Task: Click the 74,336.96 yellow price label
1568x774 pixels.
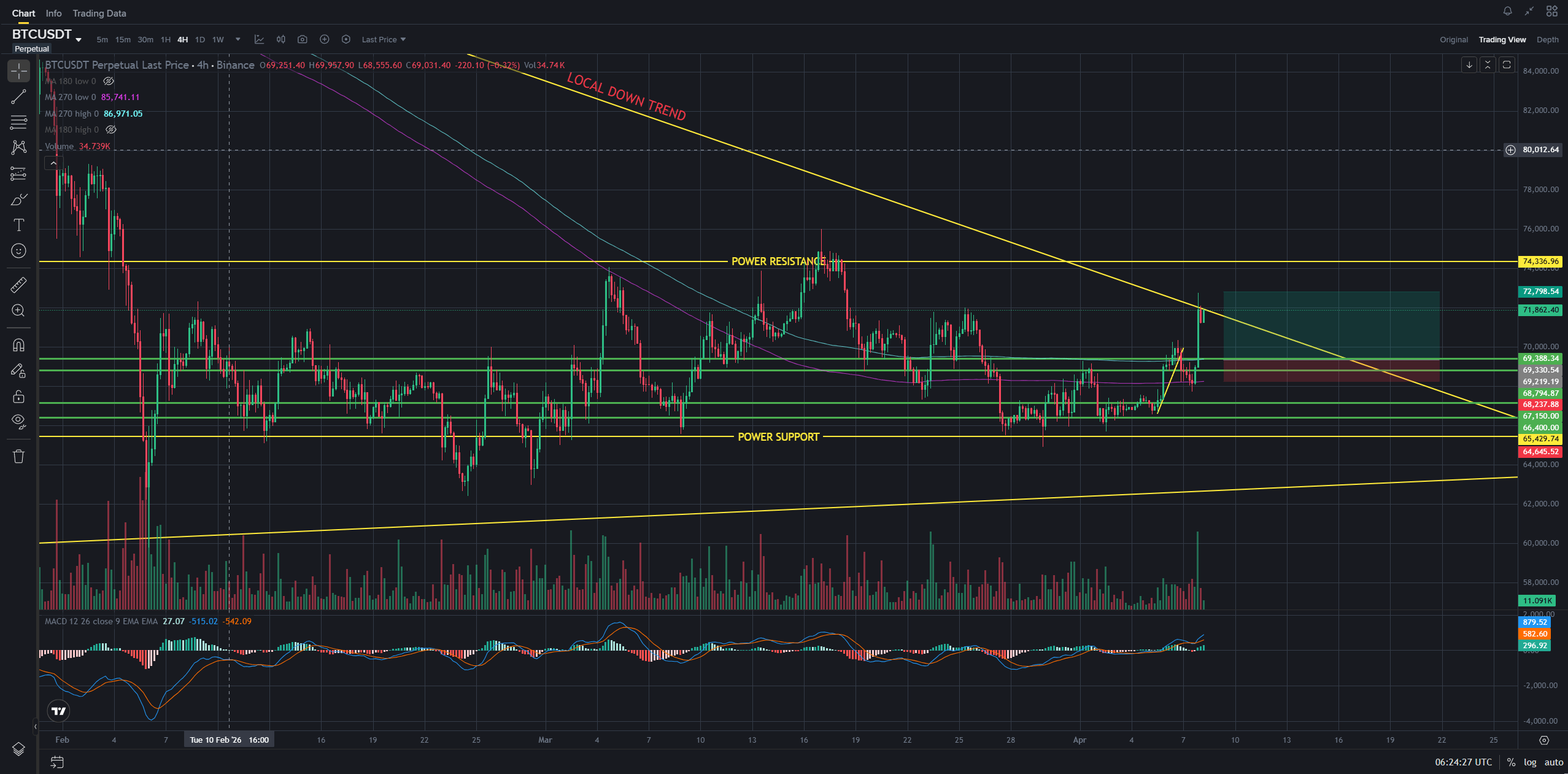Action: click(1540, 261)
